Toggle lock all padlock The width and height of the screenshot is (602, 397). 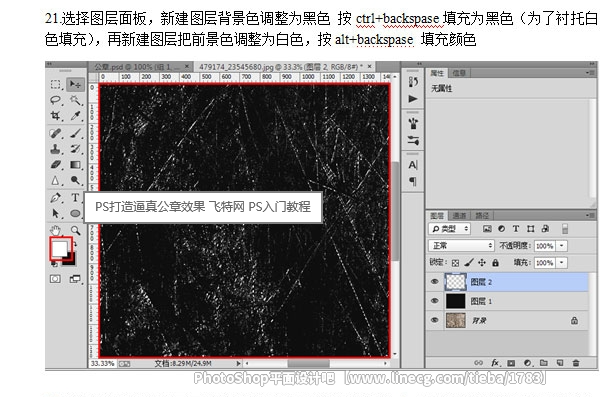tap(496, 263)
